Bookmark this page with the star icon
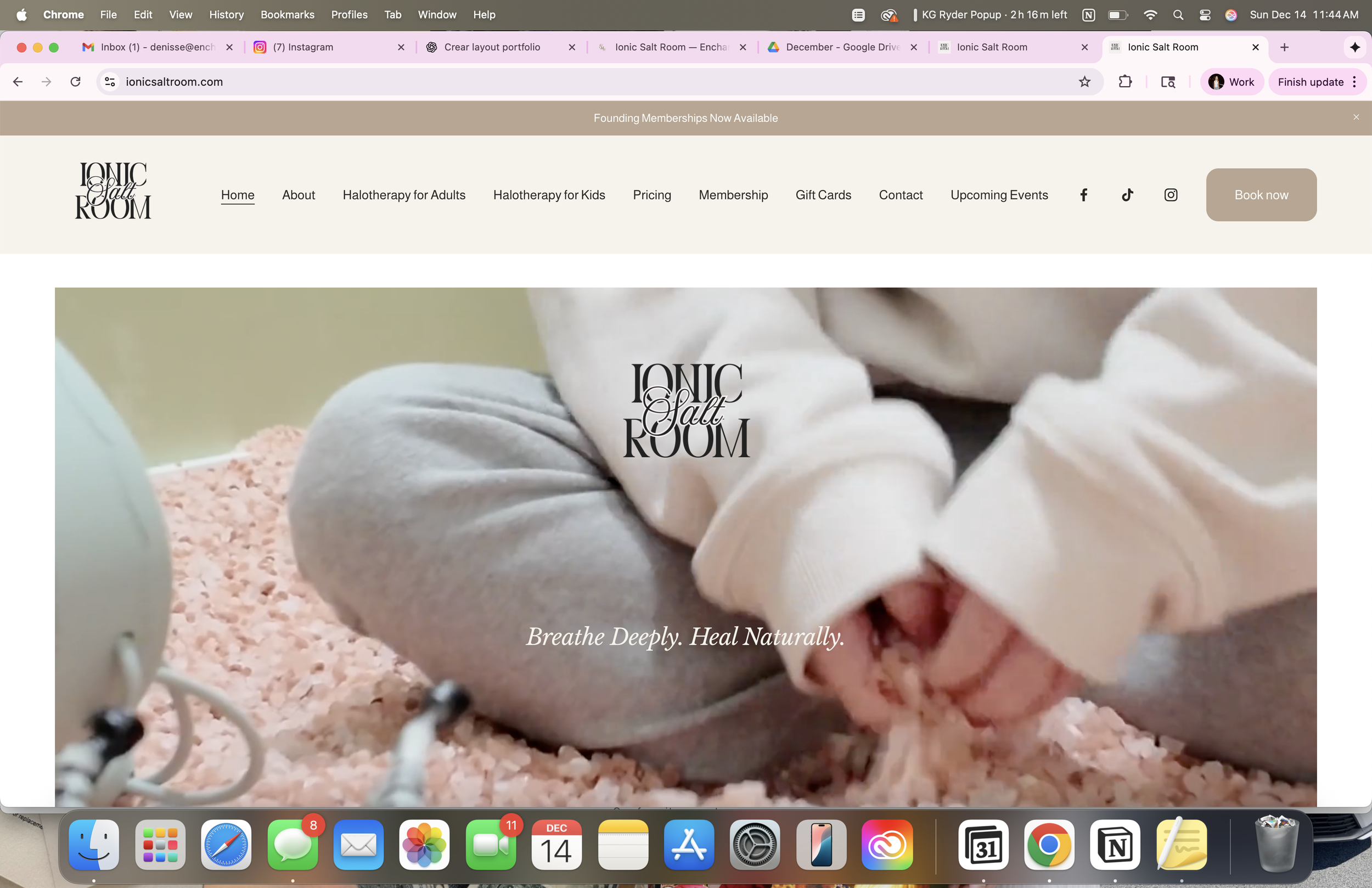 [x=1084, y=82]
